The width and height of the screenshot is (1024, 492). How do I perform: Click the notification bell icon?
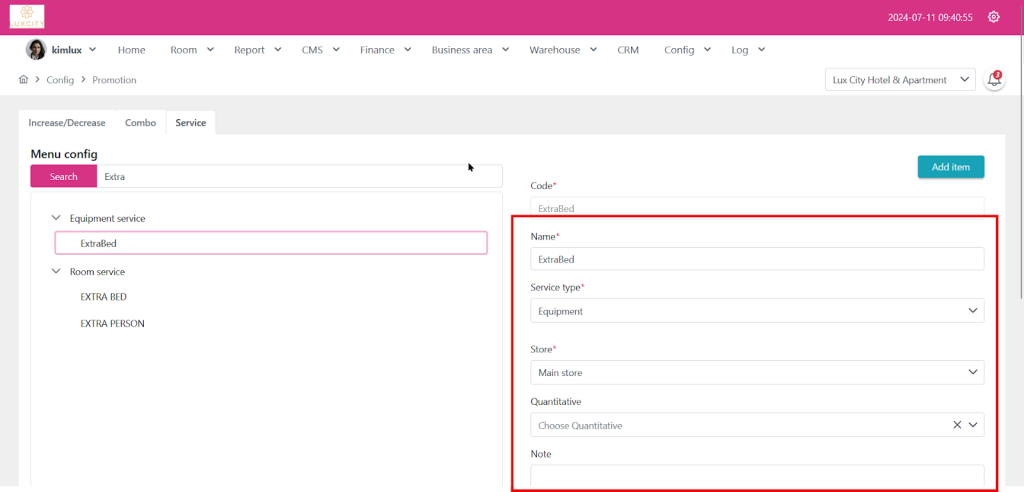tap(994, 80)
